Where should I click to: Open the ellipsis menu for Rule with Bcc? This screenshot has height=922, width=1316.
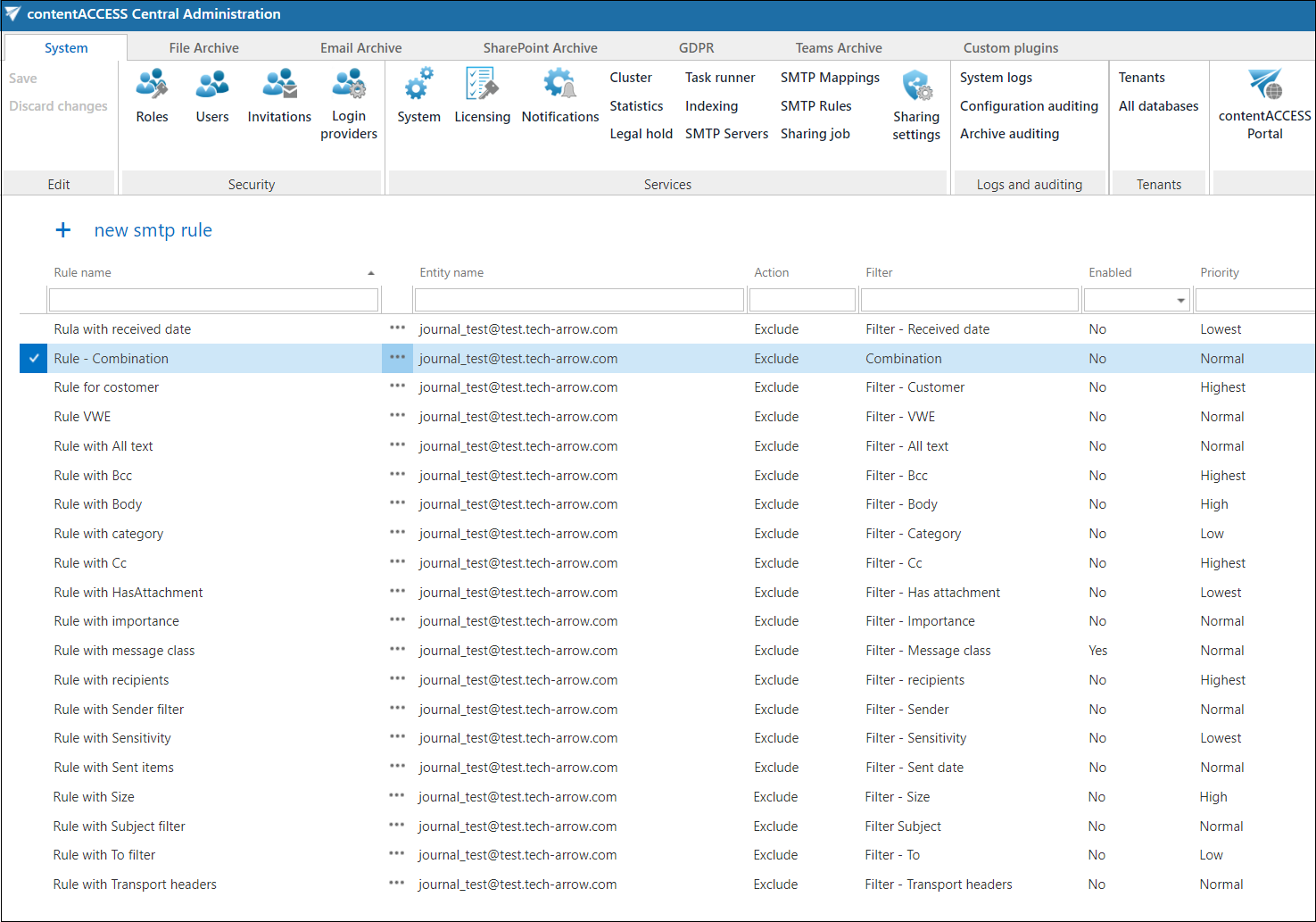coord(397,475)
